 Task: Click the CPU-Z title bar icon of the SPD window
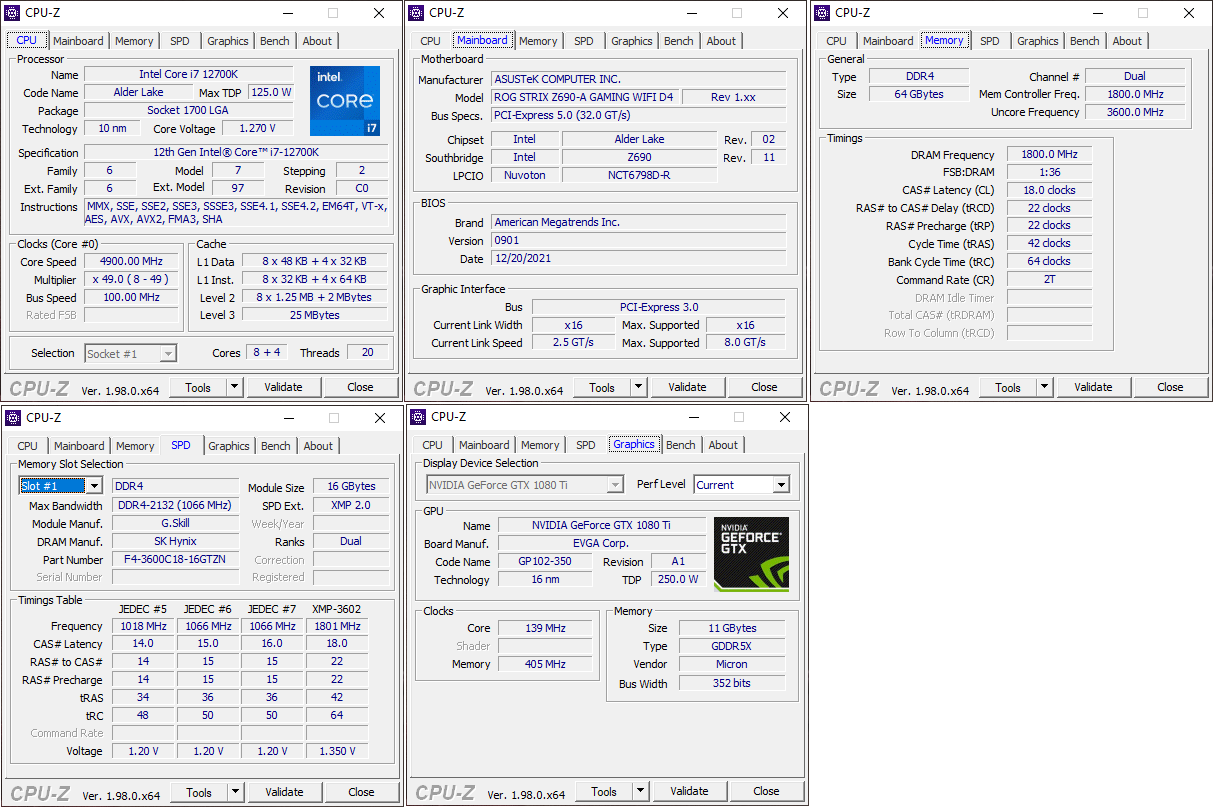coord(12,417)
